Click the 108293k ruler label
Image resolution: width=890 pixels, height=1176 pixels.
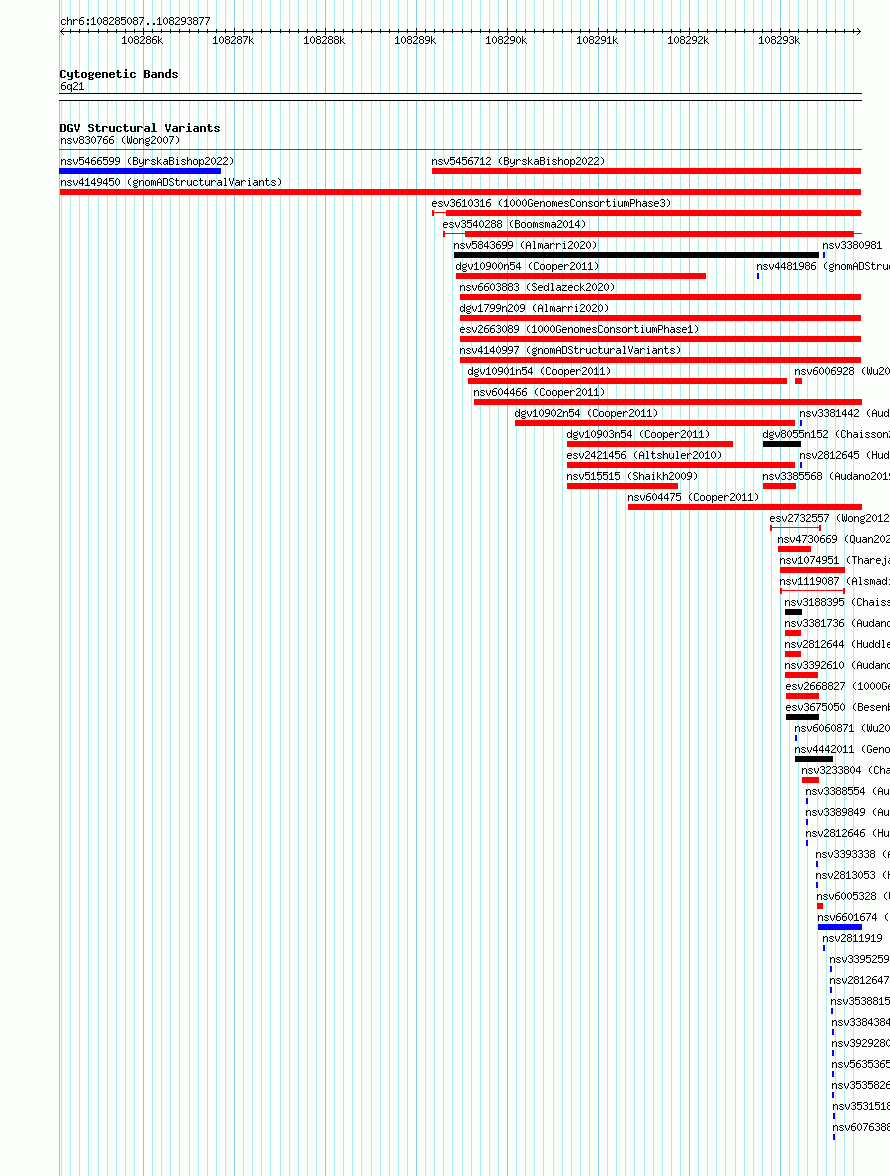pos(779,40)
